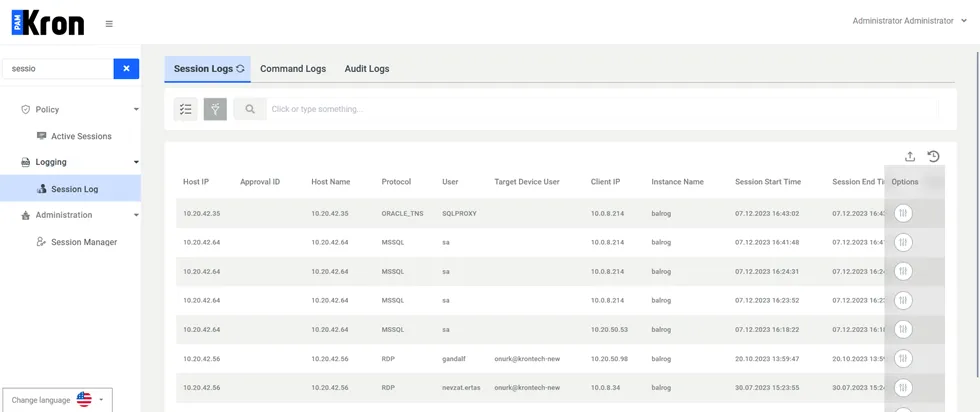
Task: Open the Administrator Administrator user menu
Action: pyautogui.click(x=909, y=21)
